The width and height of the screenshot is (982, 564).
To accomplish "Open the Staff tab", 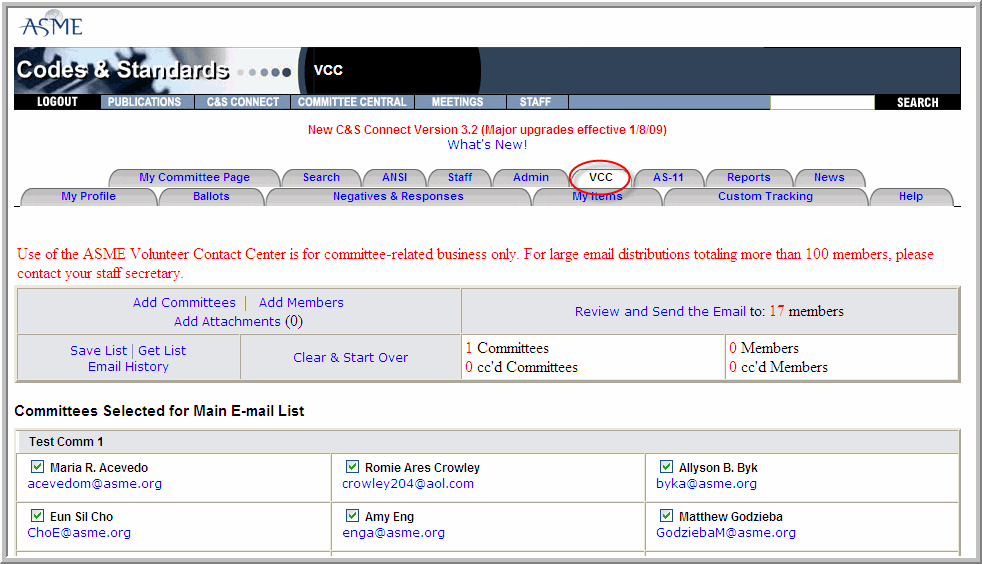I will [460, 178].
